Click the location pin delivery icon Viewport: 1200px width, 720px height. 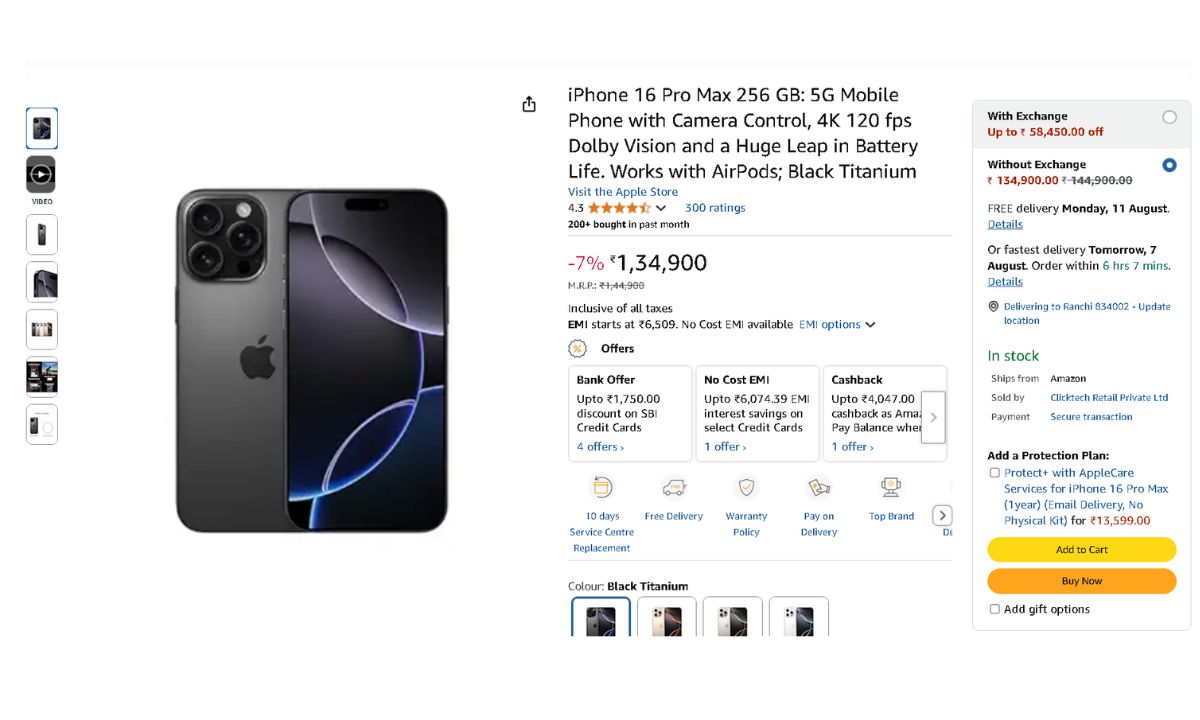(x=993, y=307)
